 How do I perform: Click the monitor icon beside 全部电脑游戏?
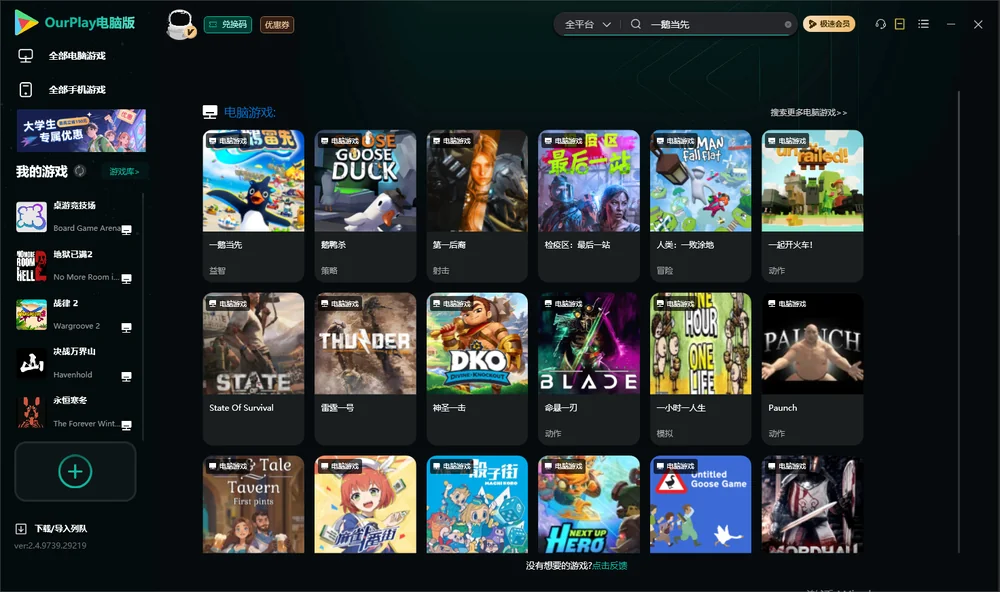pos(26,56)
